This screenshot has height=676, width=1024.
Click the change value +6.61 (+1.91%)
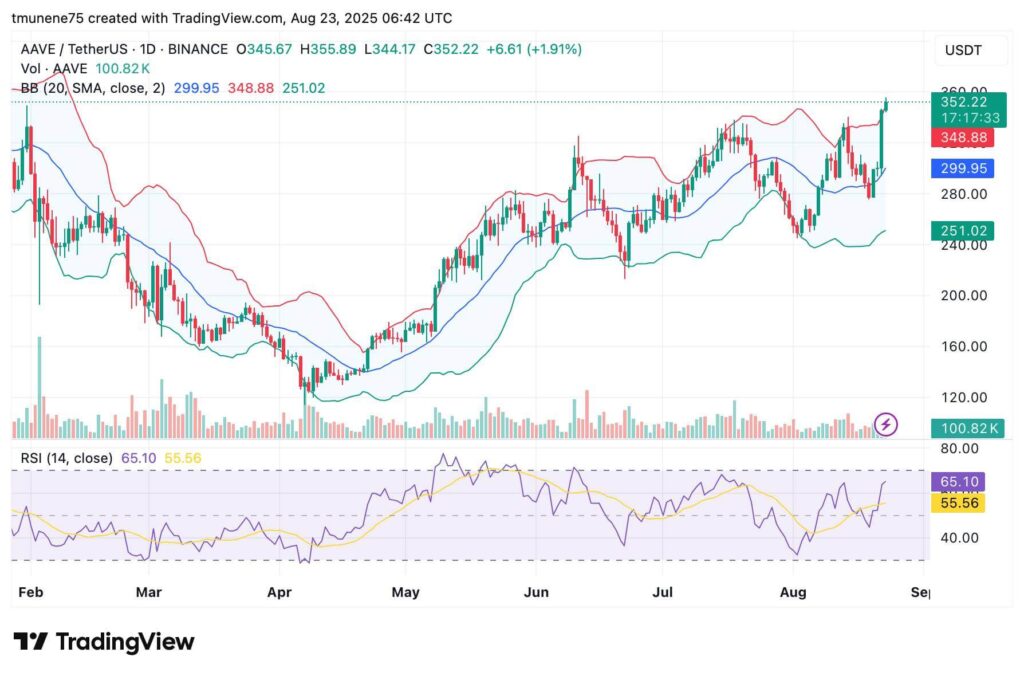click(534, 50)
